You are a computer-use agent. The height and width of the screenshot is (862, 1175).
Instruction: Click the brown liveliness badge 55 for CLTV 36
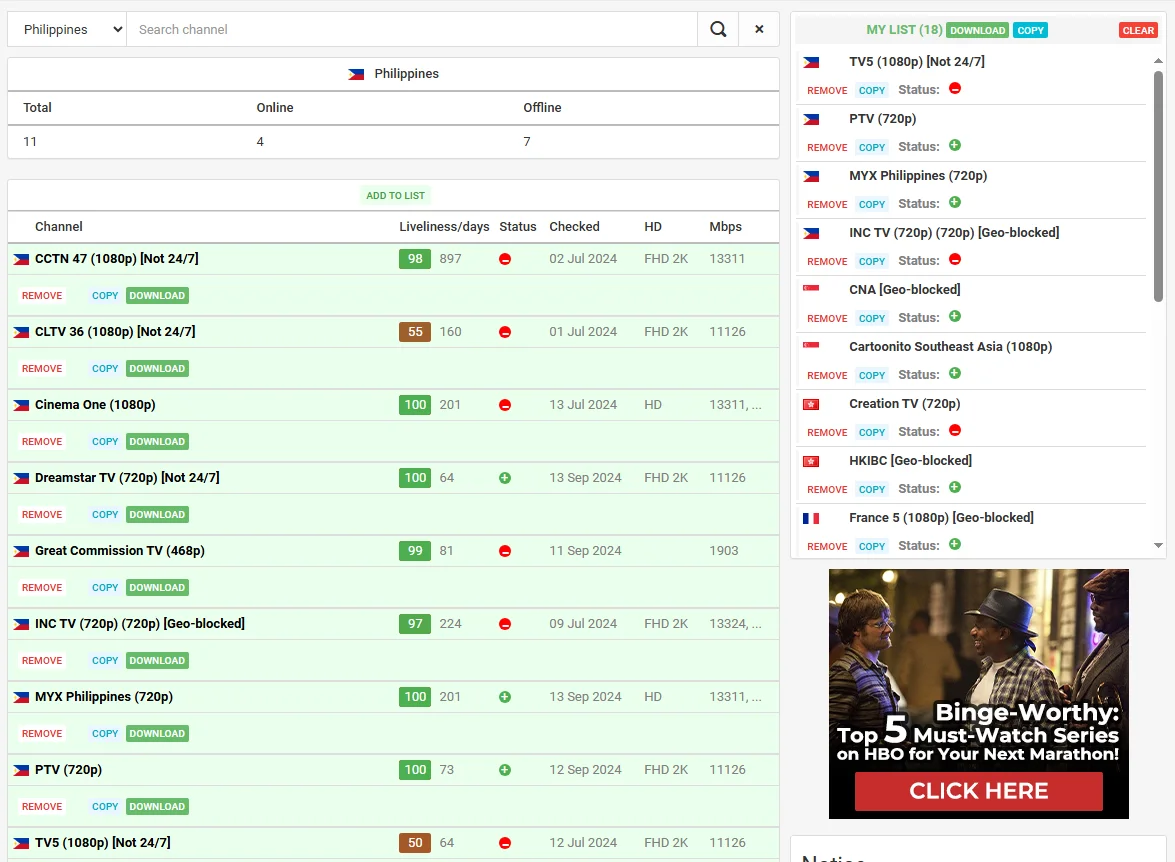click(x=415, y=331)
